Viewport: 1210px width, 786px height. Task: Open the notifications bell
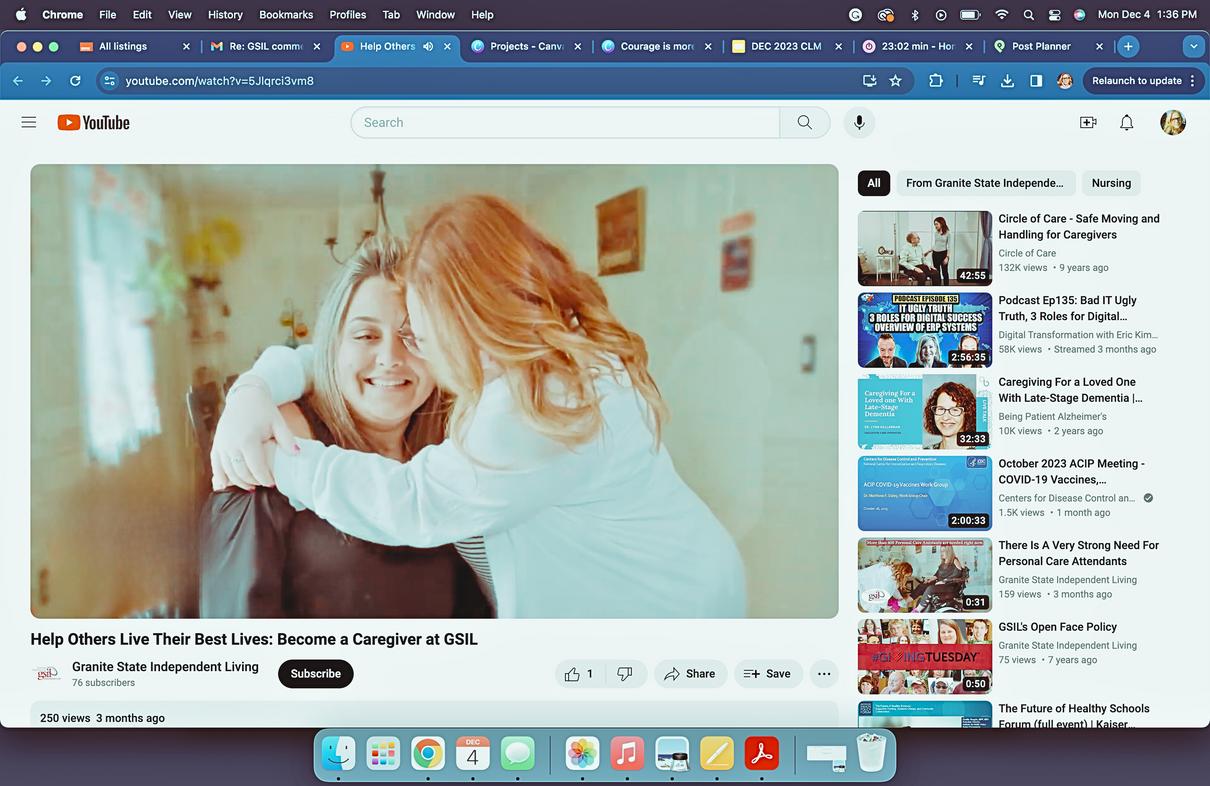[x=1127, y=122]
